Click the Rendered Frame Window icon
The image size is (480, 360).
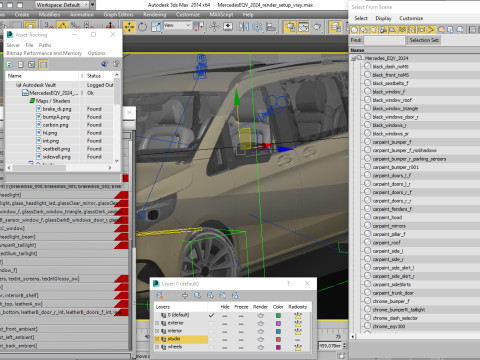(x=303, y=27)
